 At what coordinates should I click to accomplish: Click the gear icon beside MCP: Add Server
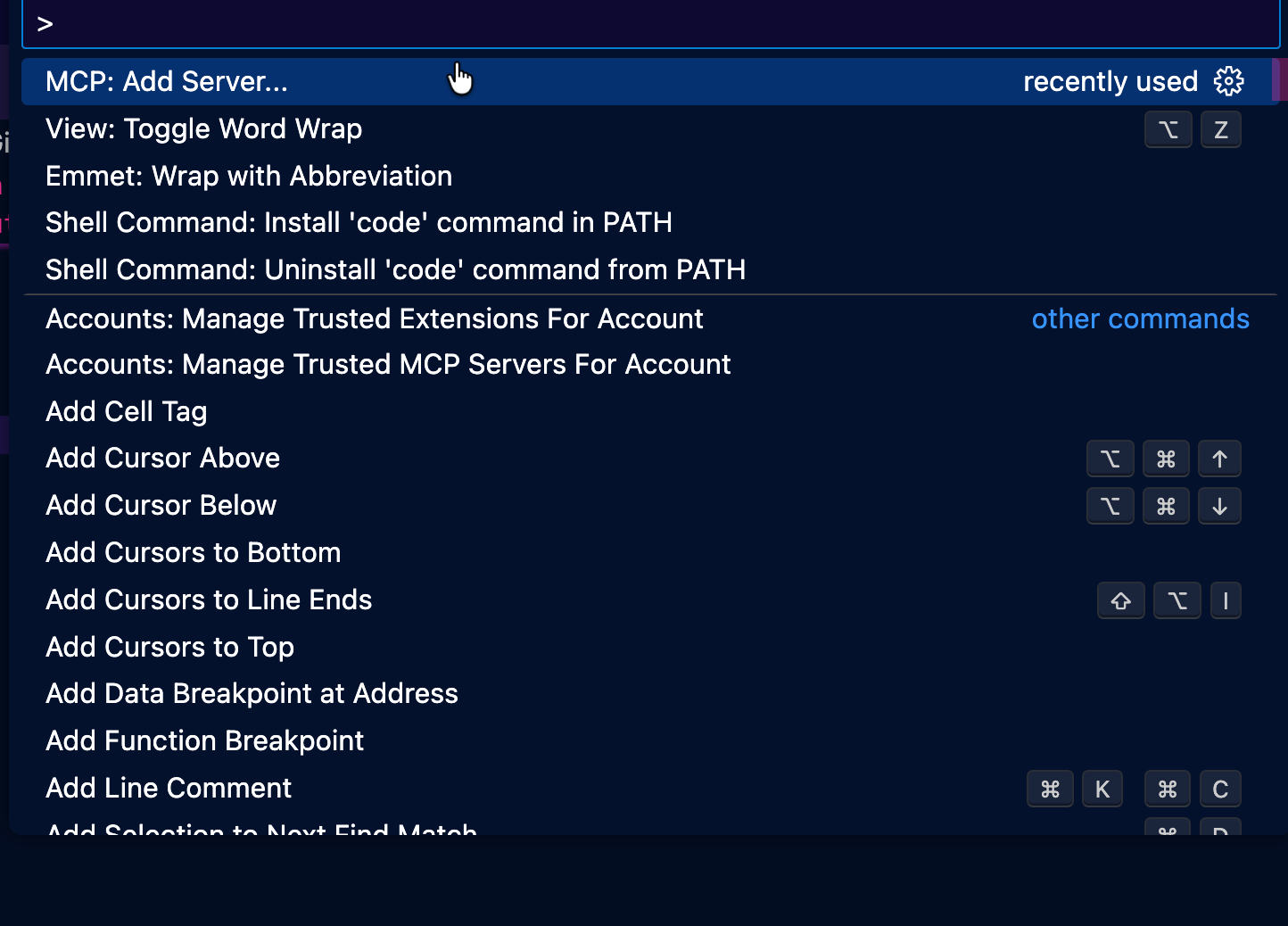[x=1228, y=81]
